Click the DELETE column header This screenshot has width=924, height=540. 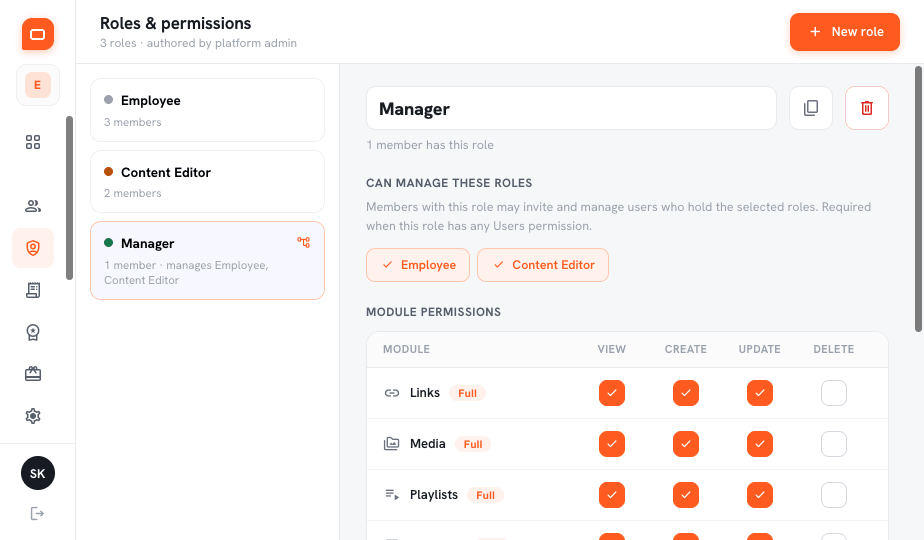(x=834, y=349)
